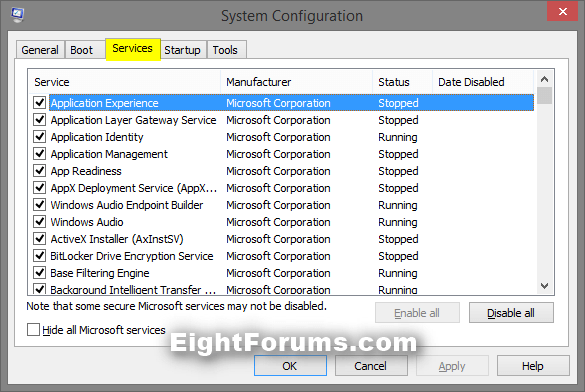Go to the Startup tab
Viewport: 585px width, 392px height.
click(182, 50)
